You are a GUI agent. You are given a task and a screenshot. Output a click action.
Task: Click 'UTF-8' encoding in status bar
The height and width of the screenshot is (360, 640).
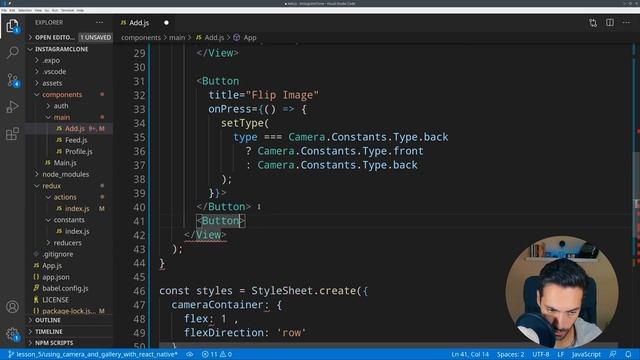pos(540,354)
